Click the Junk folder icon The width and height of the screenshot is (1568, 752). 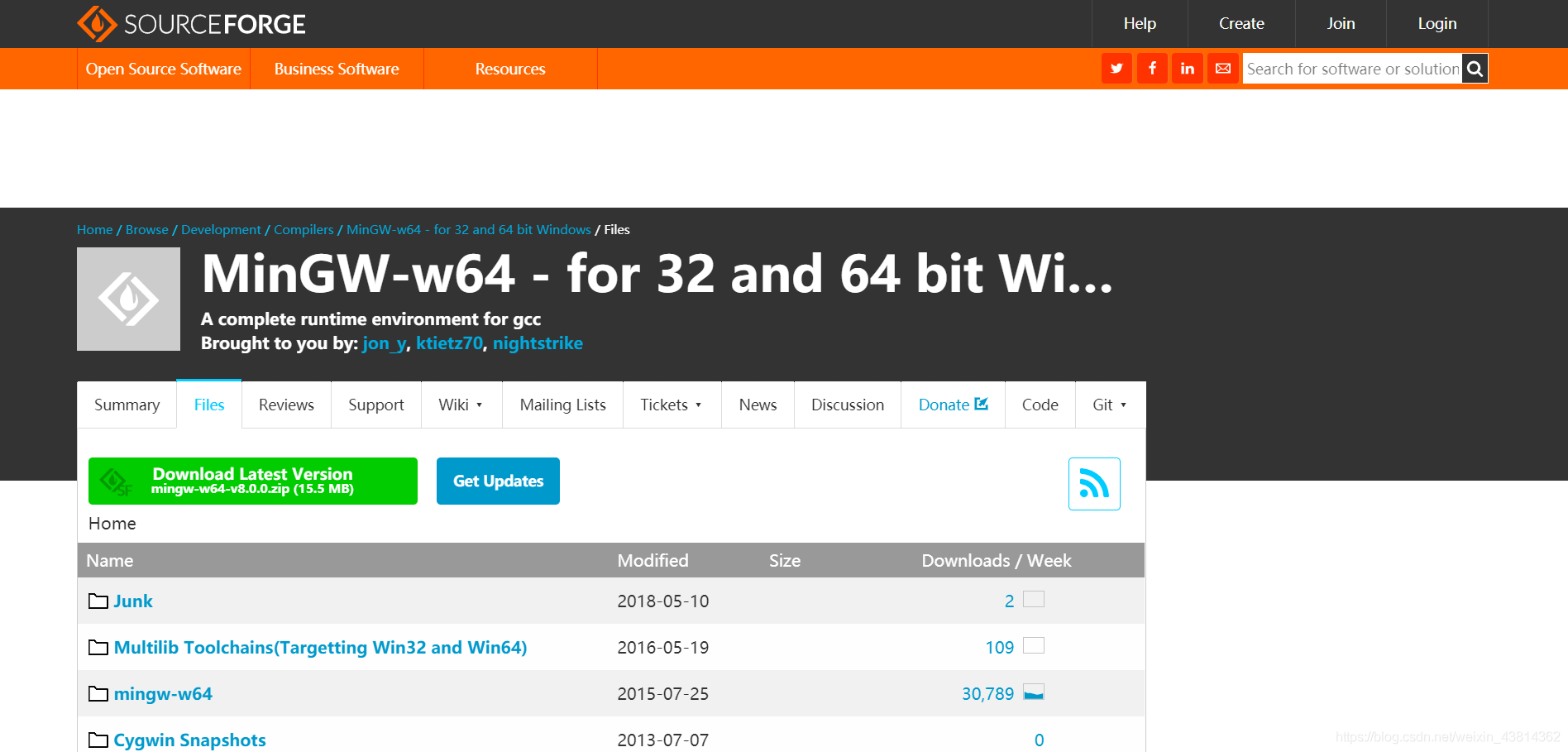[x=98, y=601]
